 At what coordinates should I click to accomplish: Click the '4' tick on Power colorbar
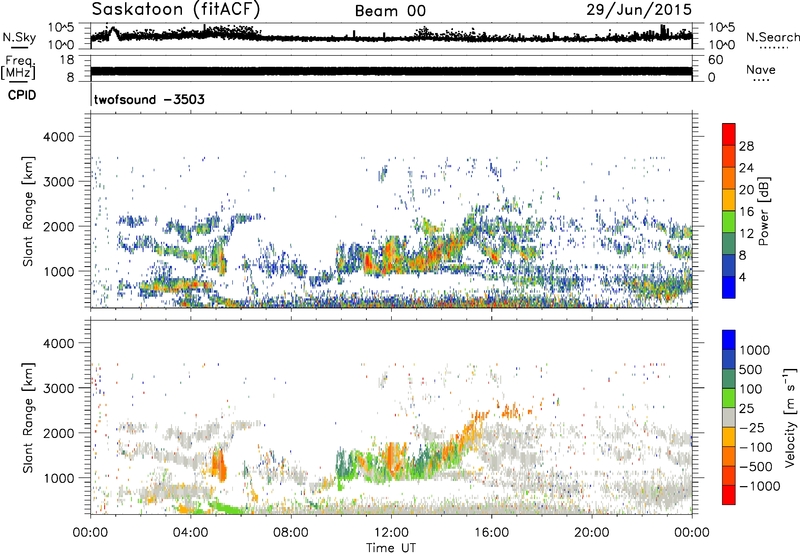[x=742, y=277]
